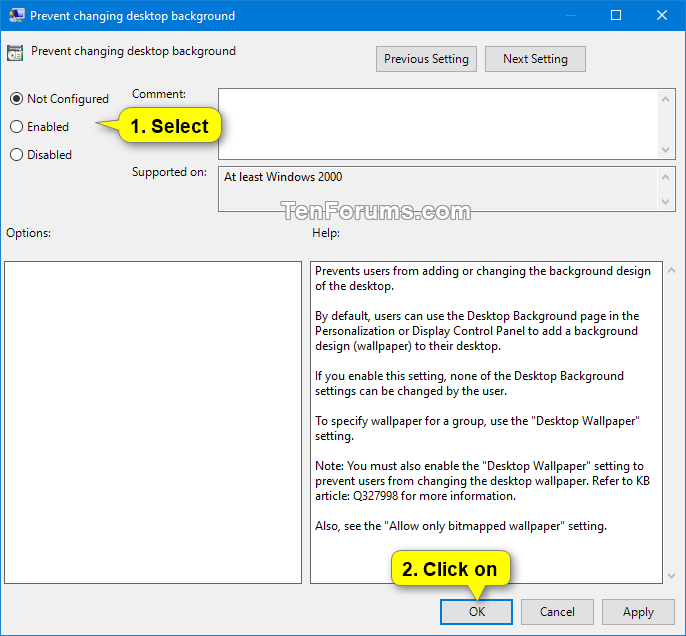Viewport: 686px width, 636px height.
Task: Click Help text mentioning Q327998 article
Action: point(482,481)
